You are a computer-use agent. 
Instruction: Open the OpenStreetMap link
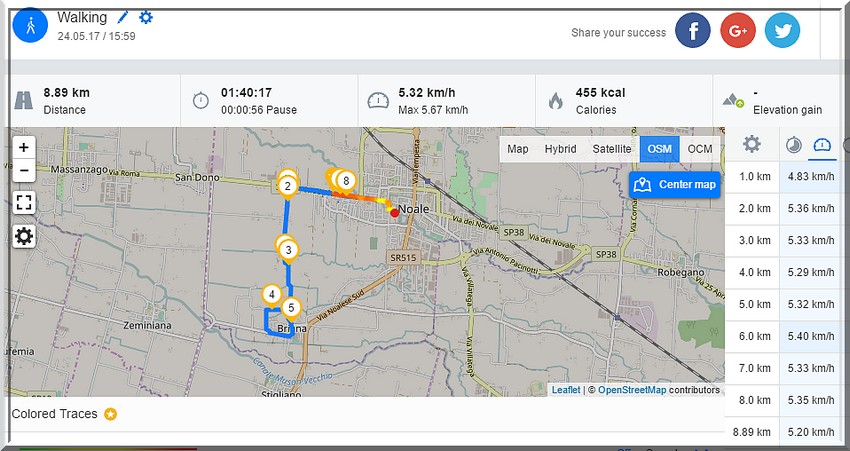click(632, 390)
